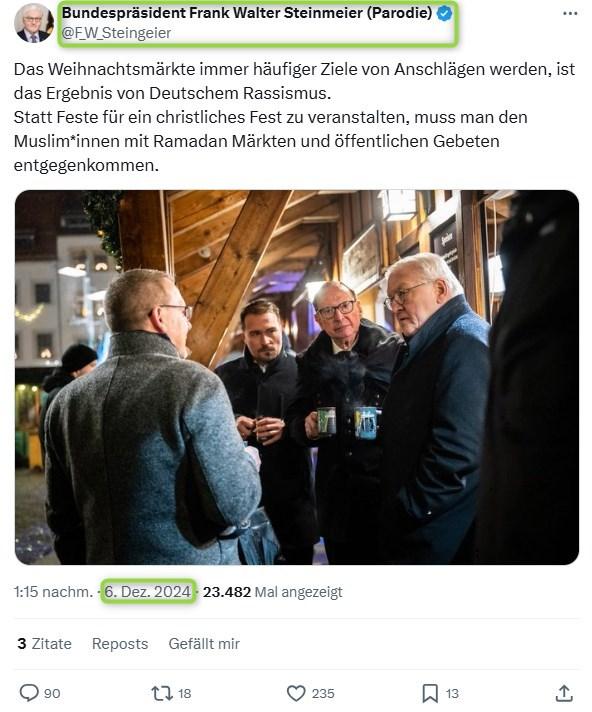Open the three-dot more options menu
Viewport: 592px width, 712px height.
click(x=570, y=14)
